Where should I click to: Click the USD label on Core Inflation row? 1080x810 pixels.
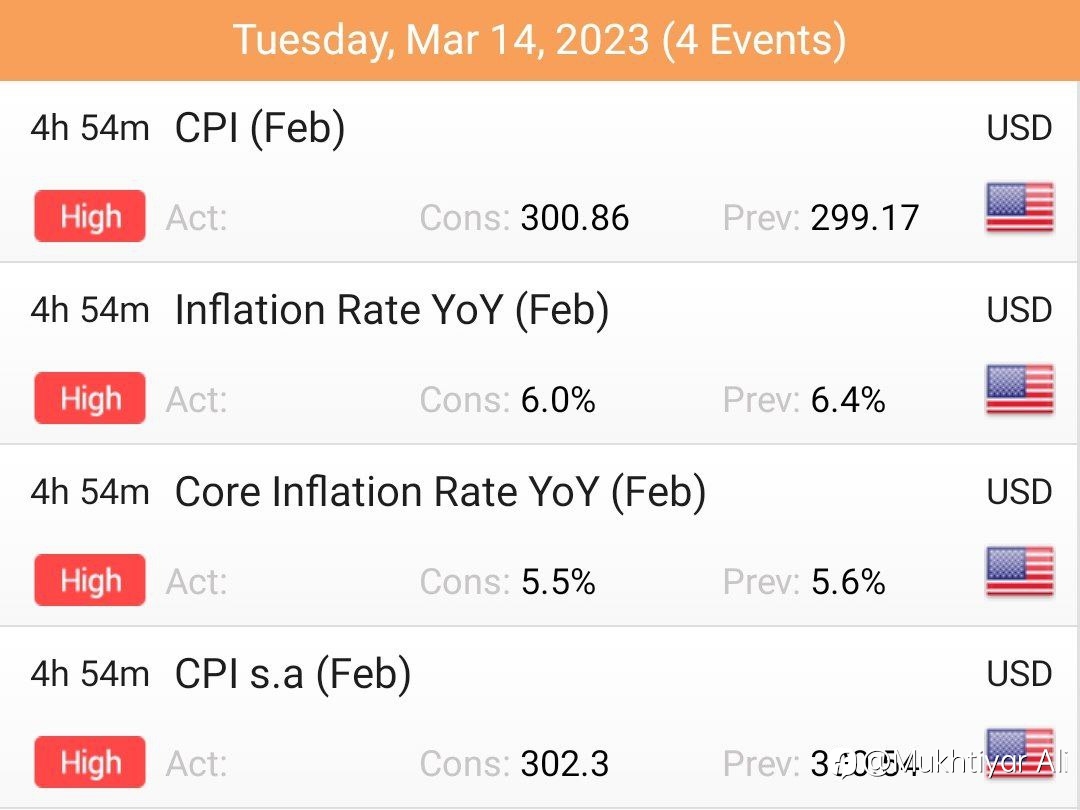pos(1019,492)
